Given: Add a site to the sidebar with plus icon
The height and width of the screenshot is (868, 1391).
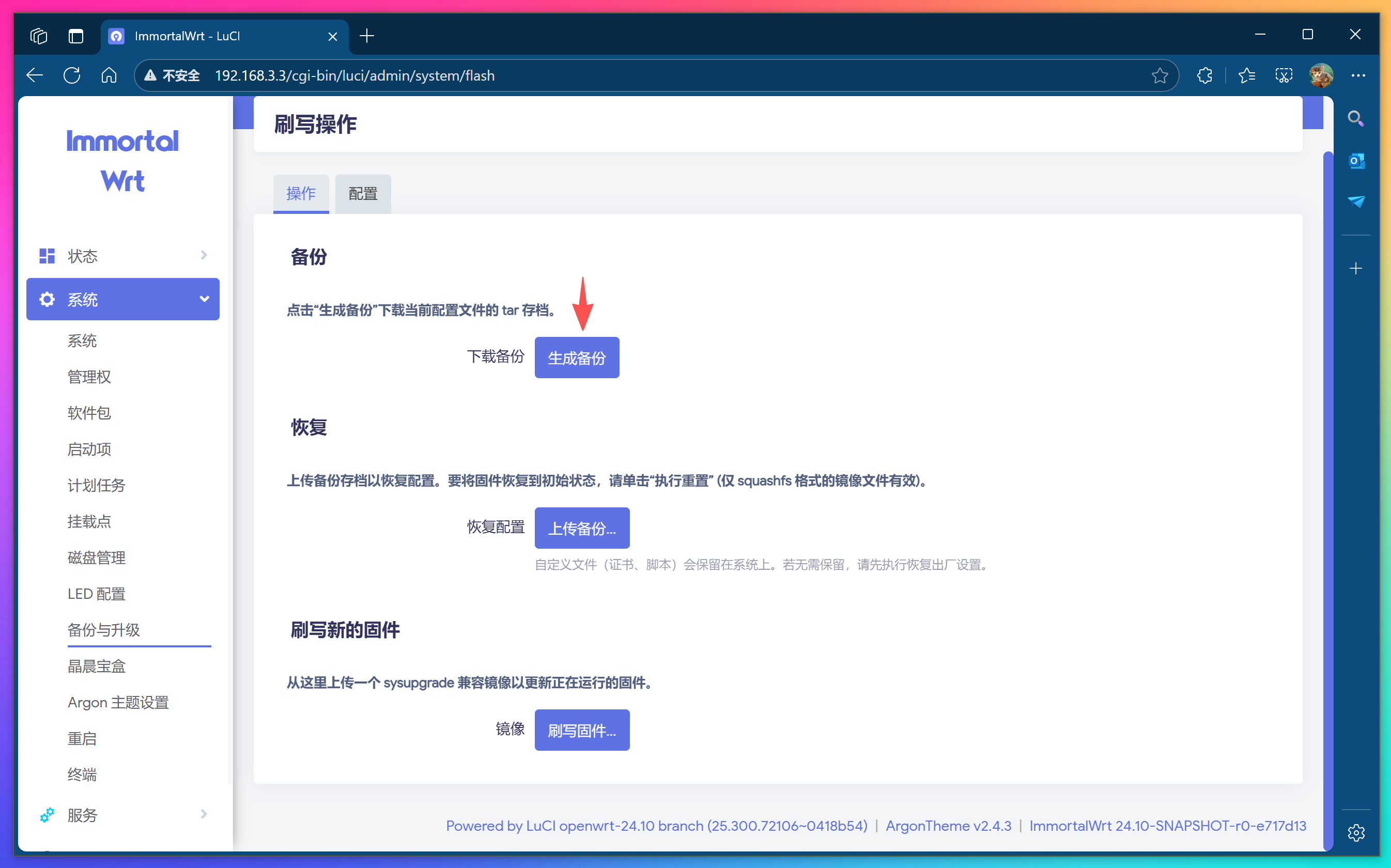Looking at the screenshot, I should 1356,268.
